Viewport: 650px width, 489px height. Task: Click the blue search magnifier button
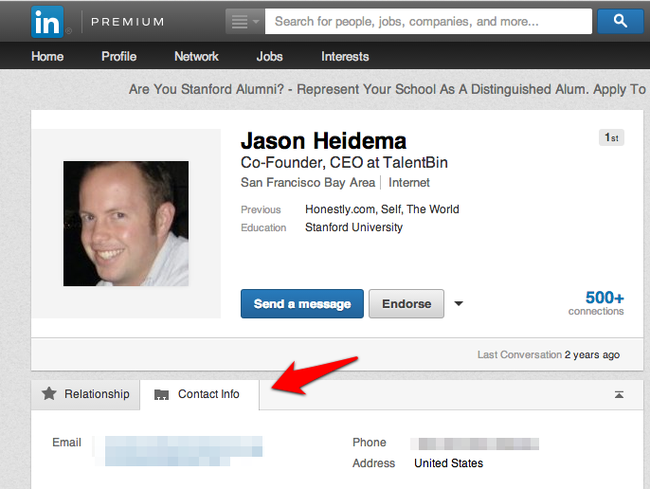[620, 21]
